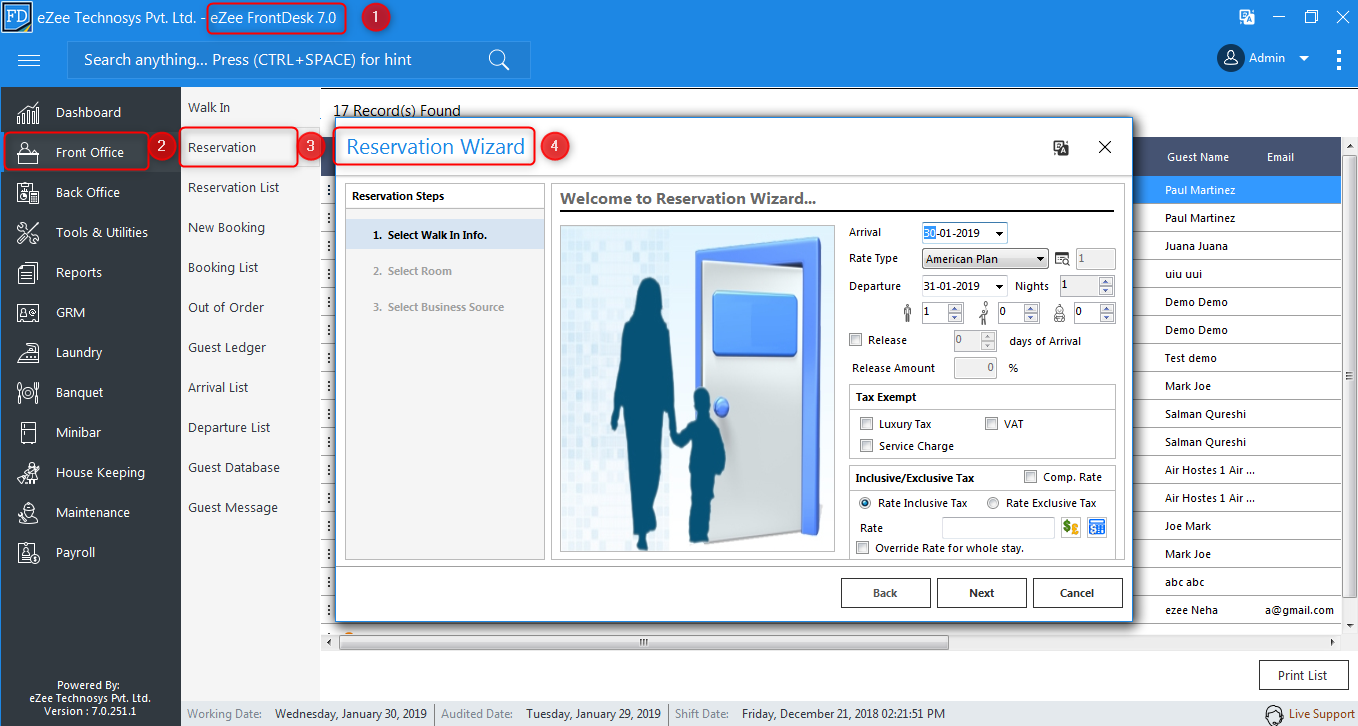
Task: Click the Next button in wizard
Action: pos(982,593)
